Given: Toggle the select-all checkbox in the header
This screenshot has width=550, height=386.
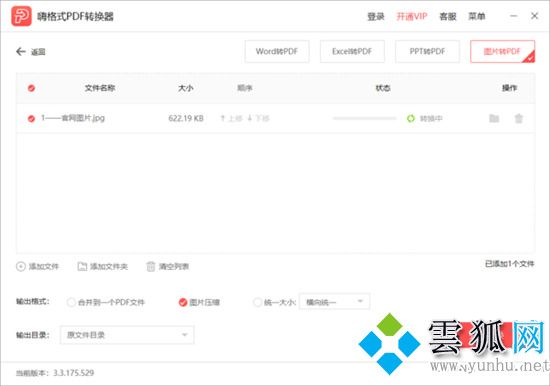Looking at the screenshot, I should coord(31,88).
